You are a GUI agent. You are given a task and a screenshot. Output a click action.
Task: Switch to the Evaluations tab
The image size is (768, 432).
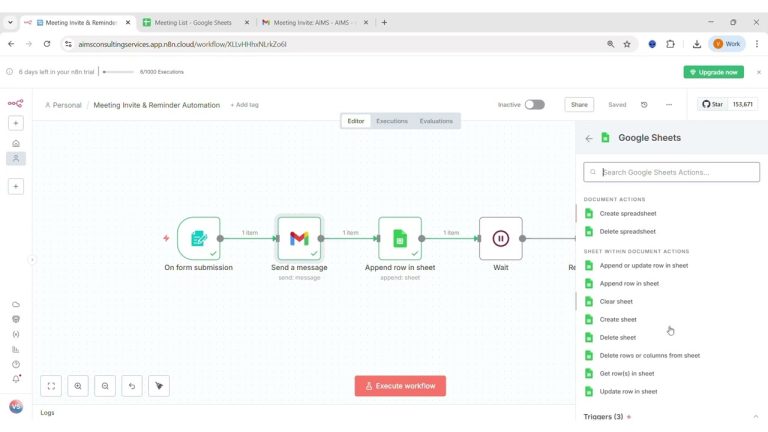coord(436,121)
